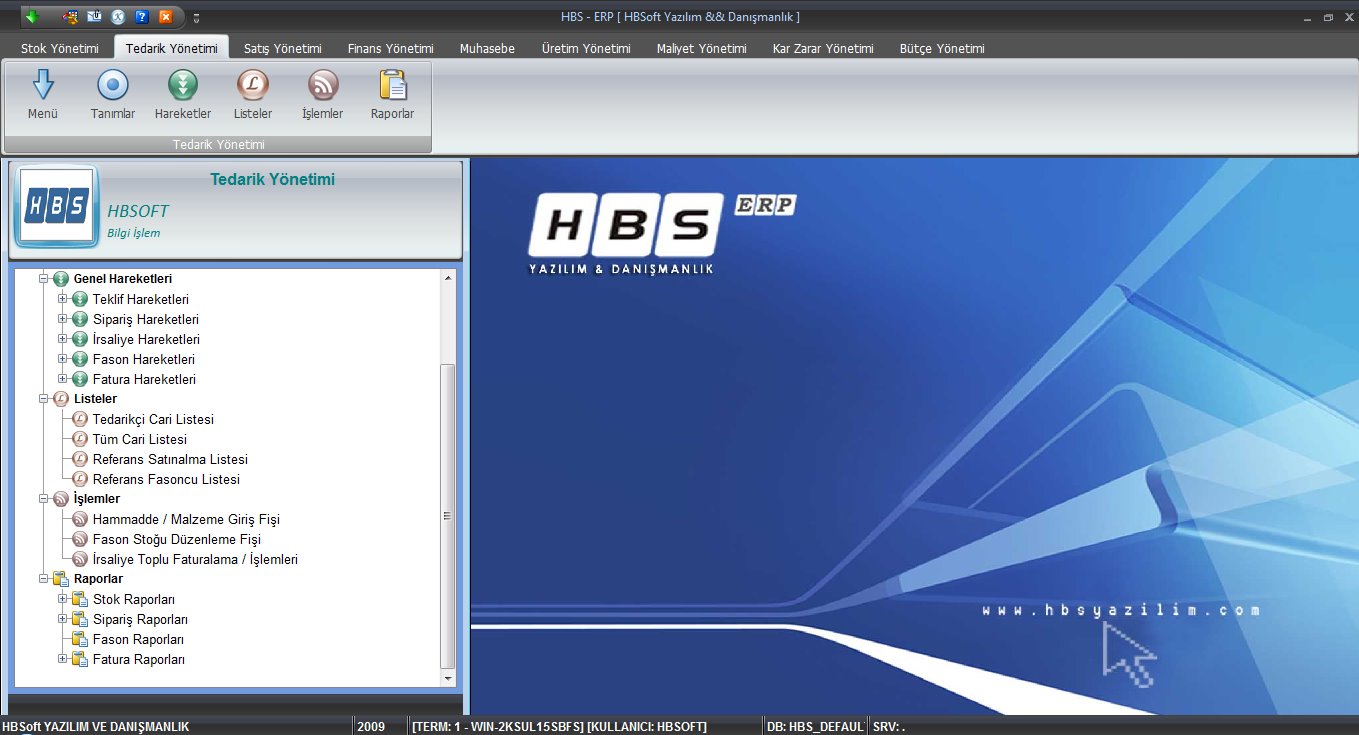
Task: Open the Satış Yönetimi tab
Action: [x=283, y=48]
